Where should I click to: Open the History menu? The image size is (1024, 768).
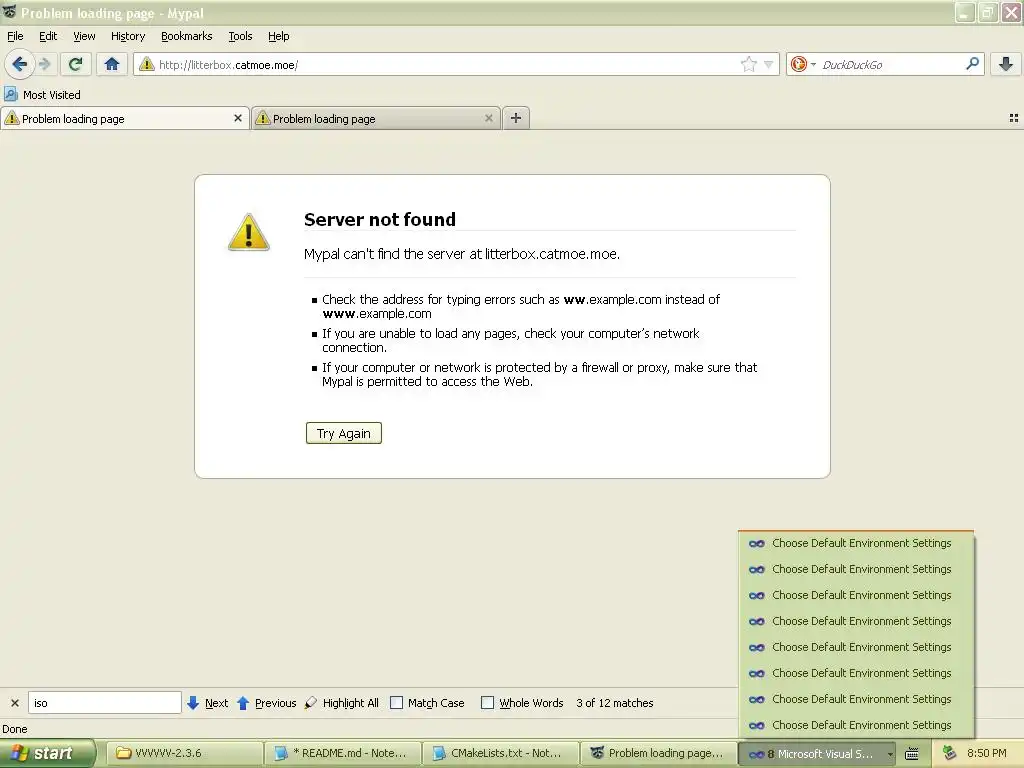click(128, 36)
